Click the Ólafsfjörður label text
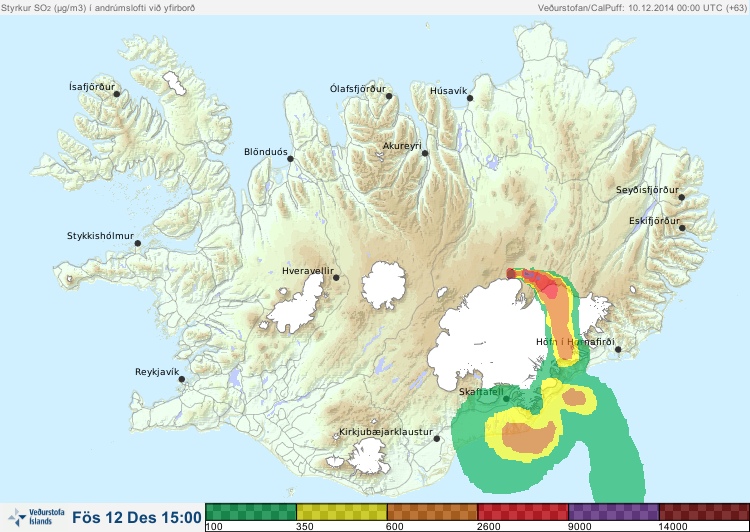Image resolution: width=750 pixels, height=532 pixels. click(x=358, y=89)
